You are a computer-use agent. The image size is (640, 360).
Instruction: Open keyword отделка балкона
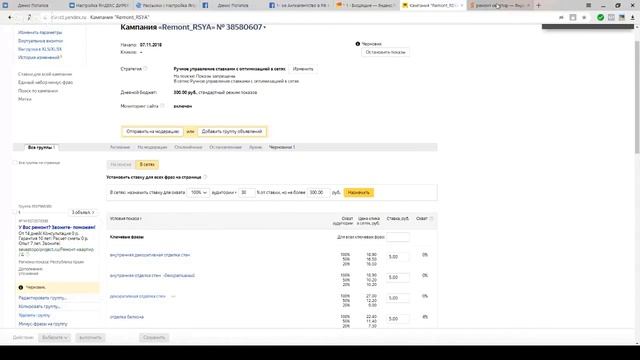[x=127, y=317]
